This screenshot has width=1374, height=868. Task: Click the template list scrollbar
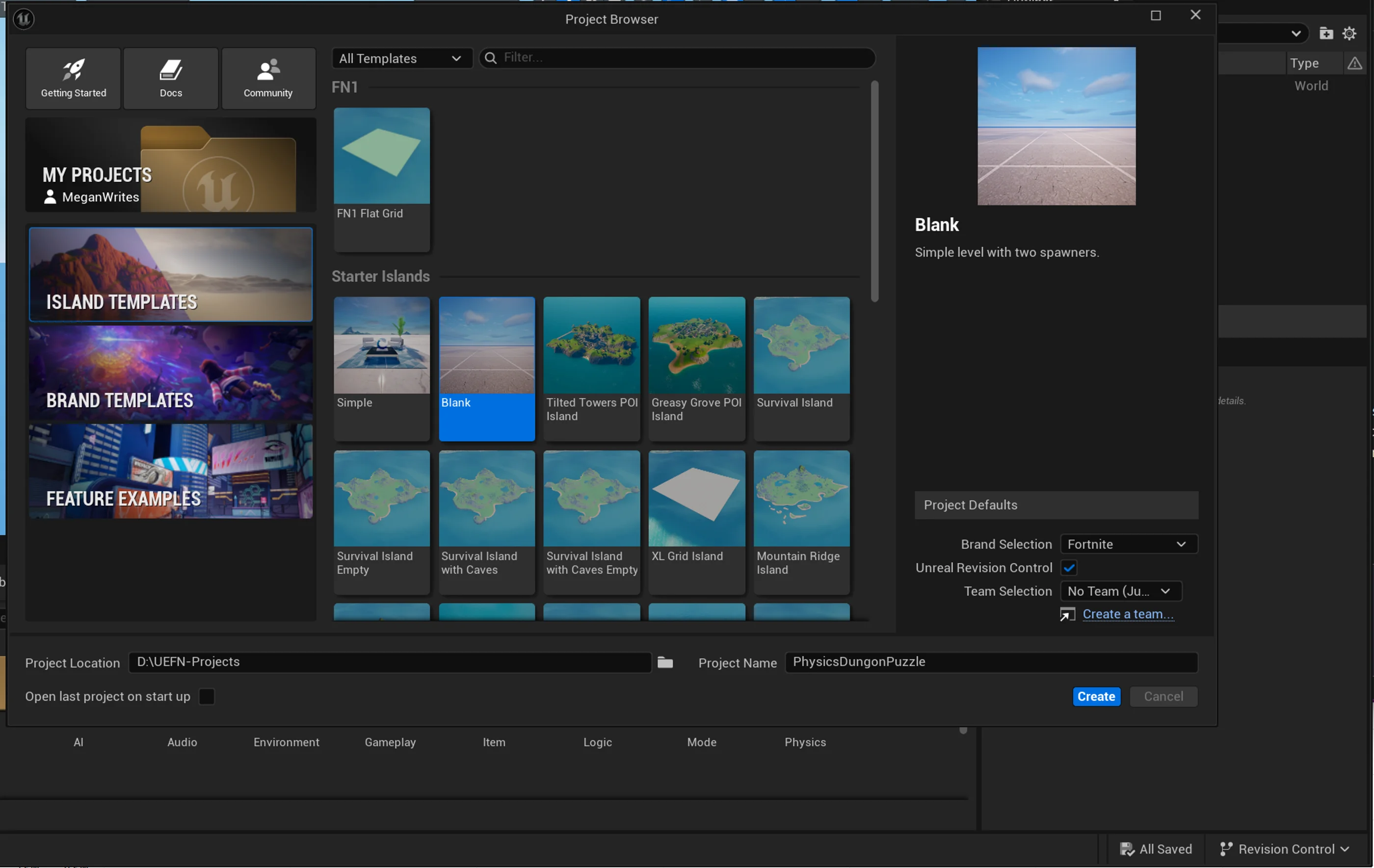click(874, 191)
